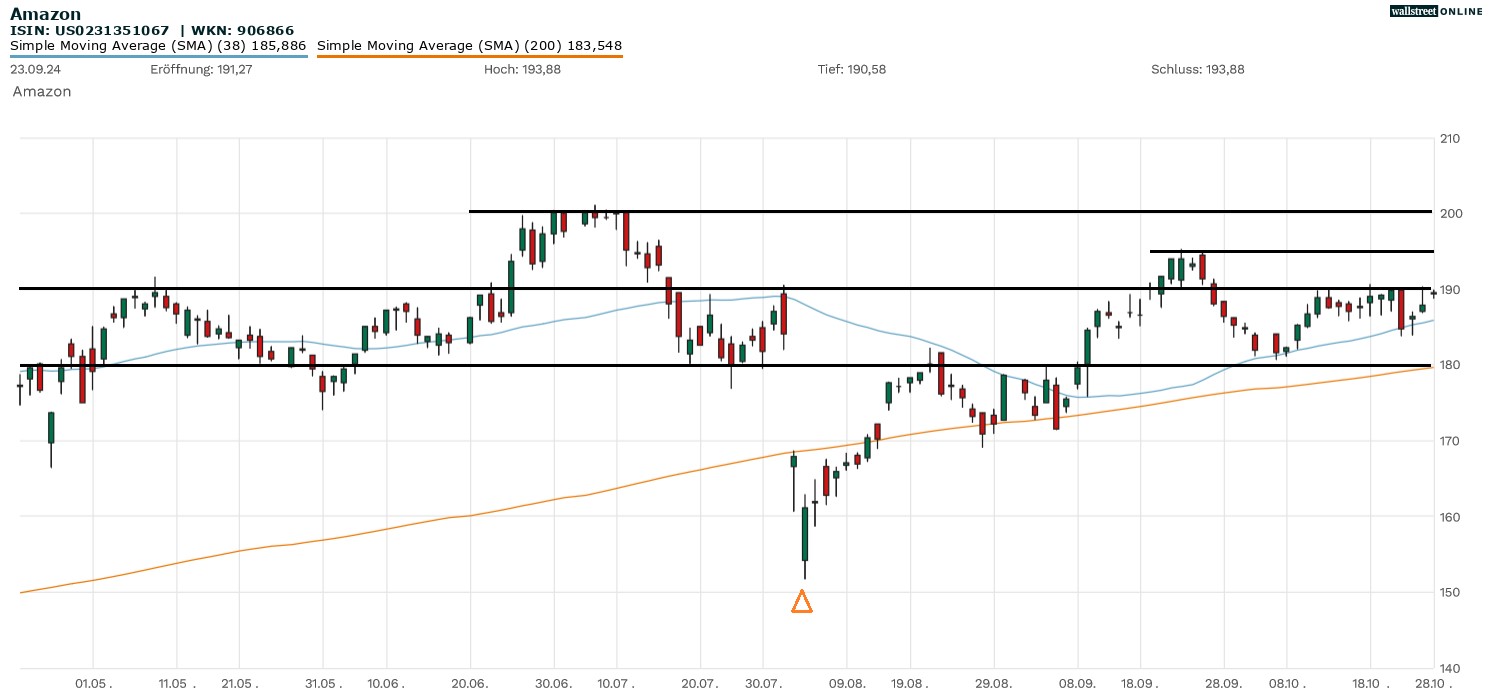Click the 210 price label on the y-axis
Screen dimensions: 1490x689
[x=1448, y=138]
